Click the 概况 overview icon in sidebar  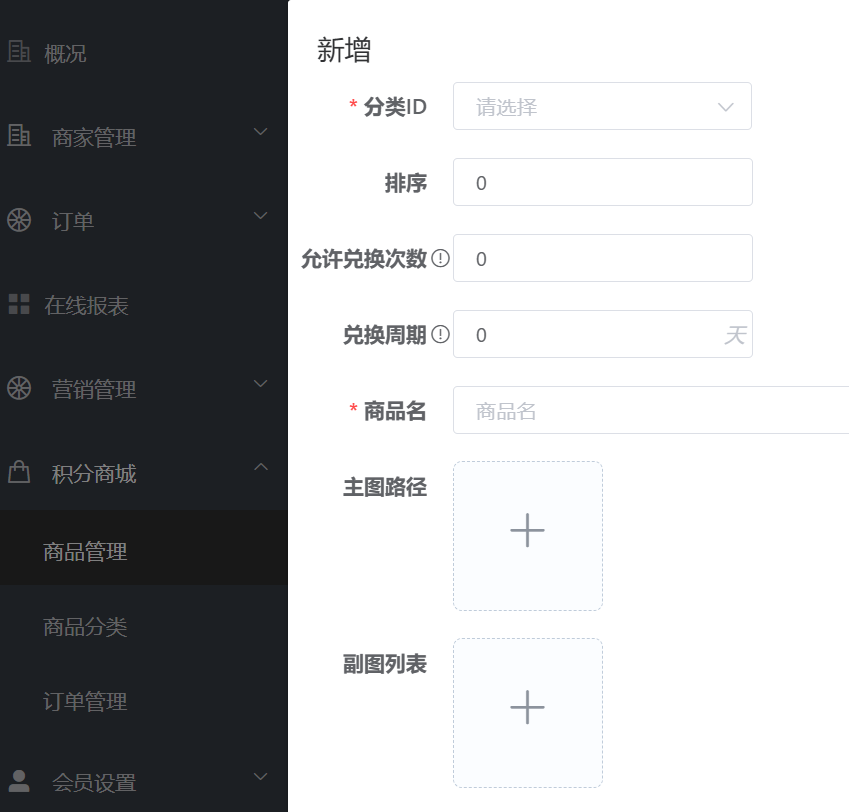pos(20,52)
